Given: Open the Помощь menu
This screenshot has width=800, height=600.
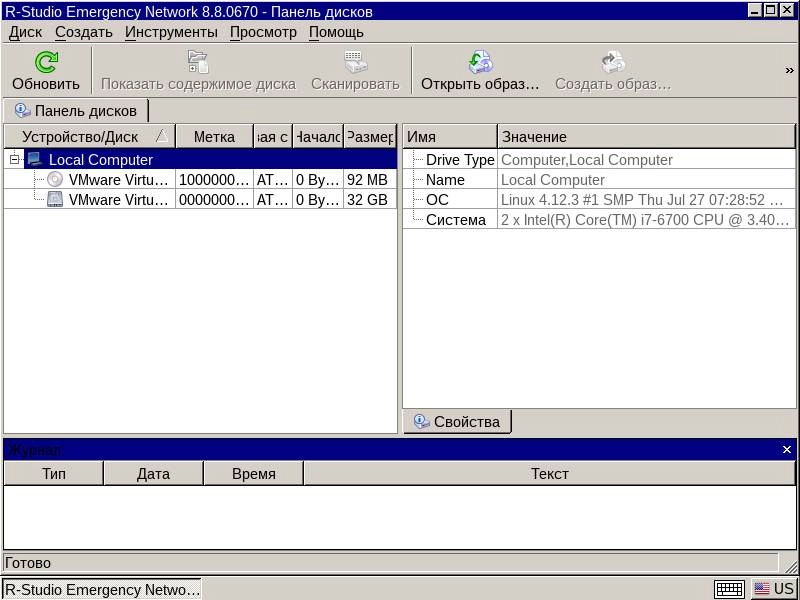Looking at the screenshot, I should click(x=336, y=32).
